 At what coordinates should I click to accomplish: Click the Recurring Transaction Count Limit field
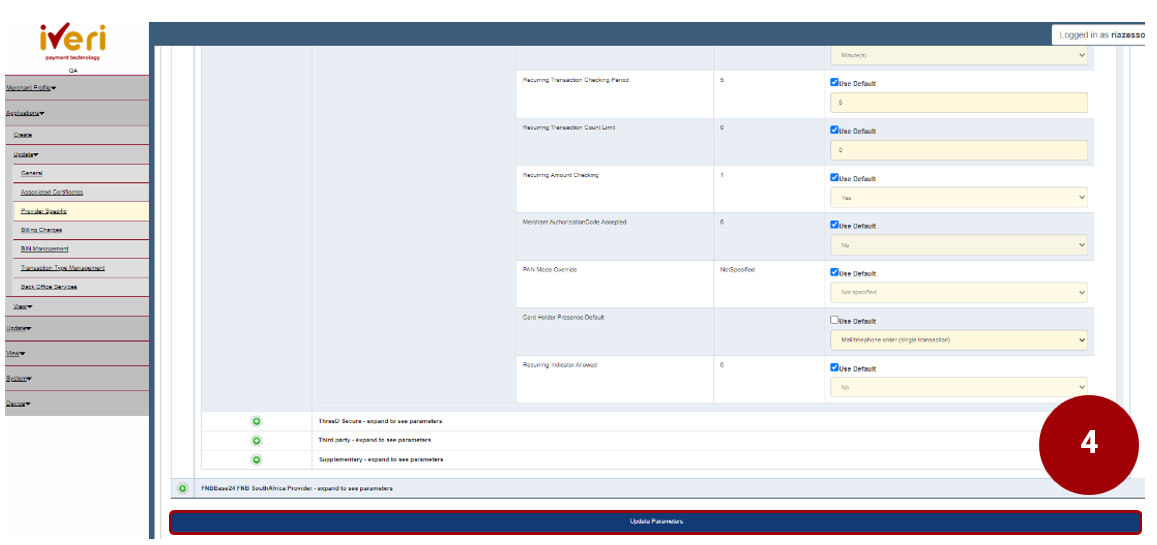click(x=958, y=150)
